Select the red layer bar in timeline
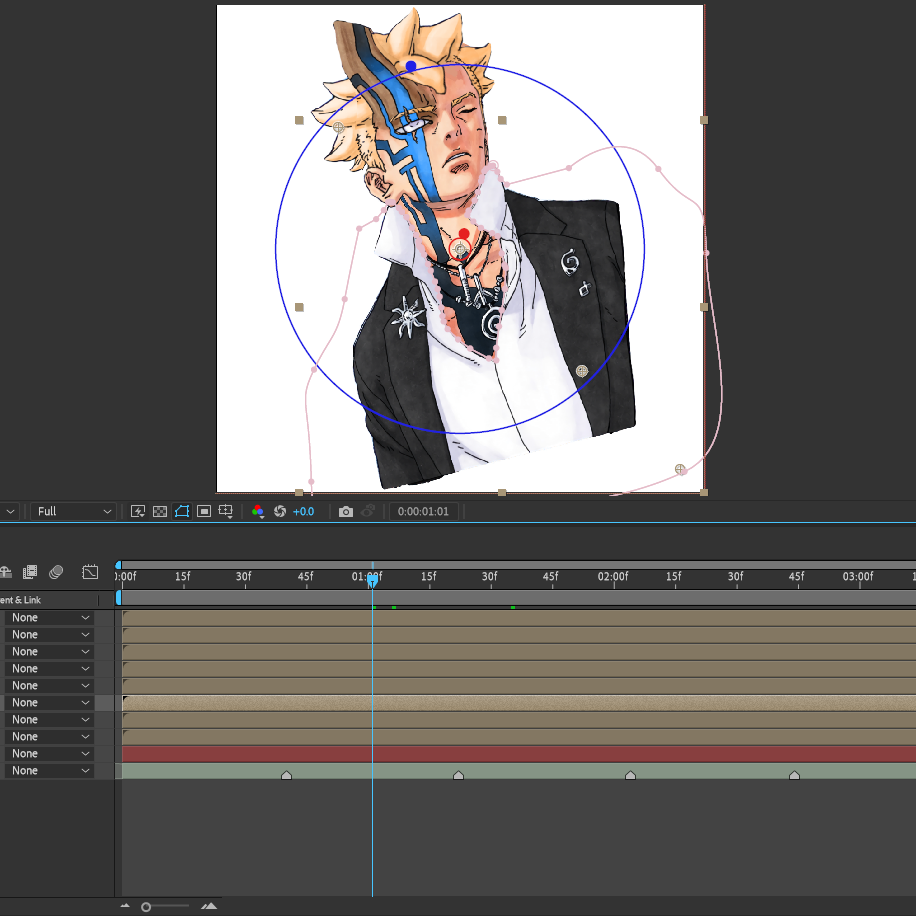This screenshot has height=916, width=916. [519, 754]
